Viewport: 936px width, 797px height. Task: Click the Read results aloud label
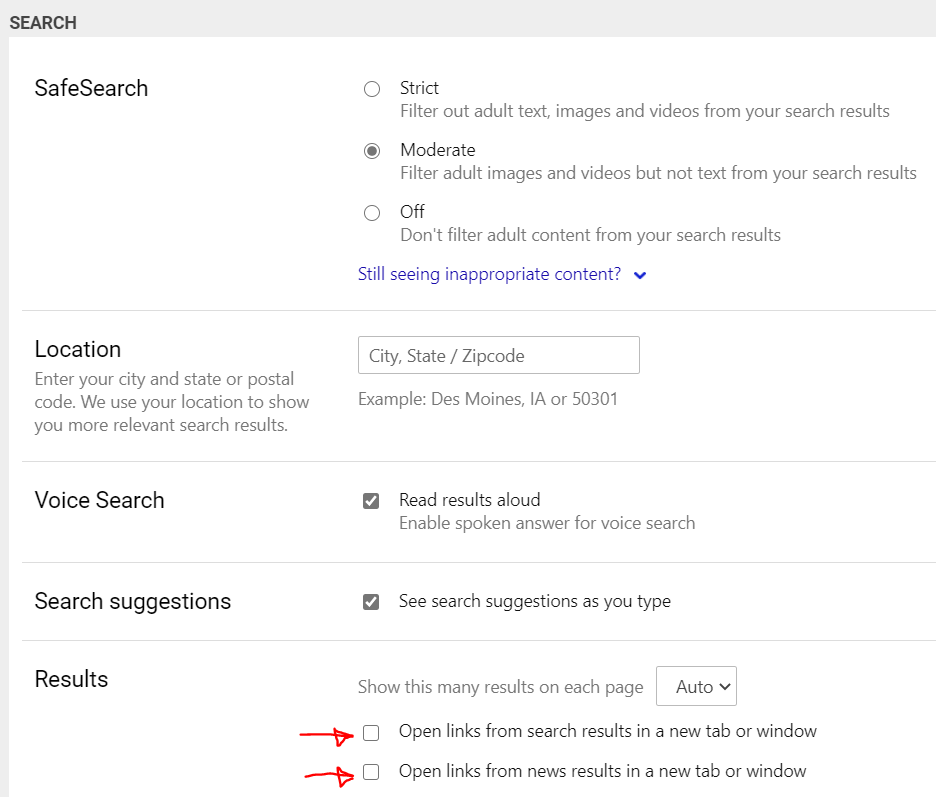pyautogui.click(x=470, y=500)
